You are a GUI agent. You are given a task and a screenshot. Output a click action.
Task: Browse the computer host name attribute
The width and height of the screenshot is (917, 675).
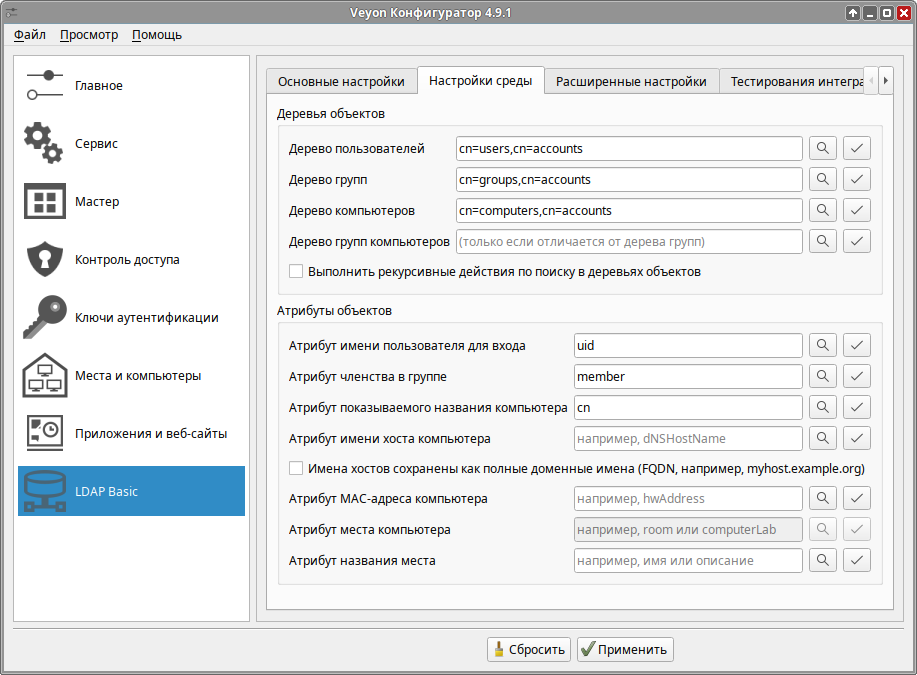[x=822, y=439]
